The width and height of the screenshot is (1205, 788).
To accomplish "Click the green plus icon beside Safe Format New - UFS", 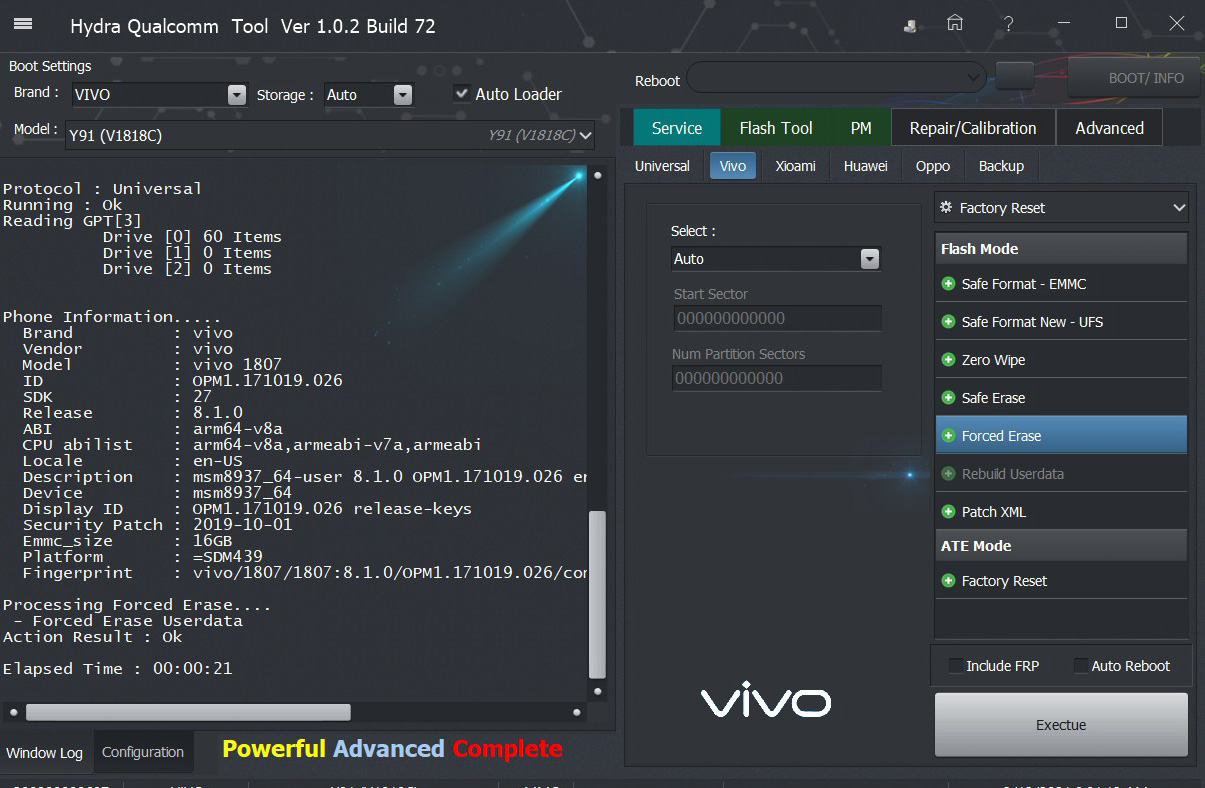I will click(x=948, y=322).
